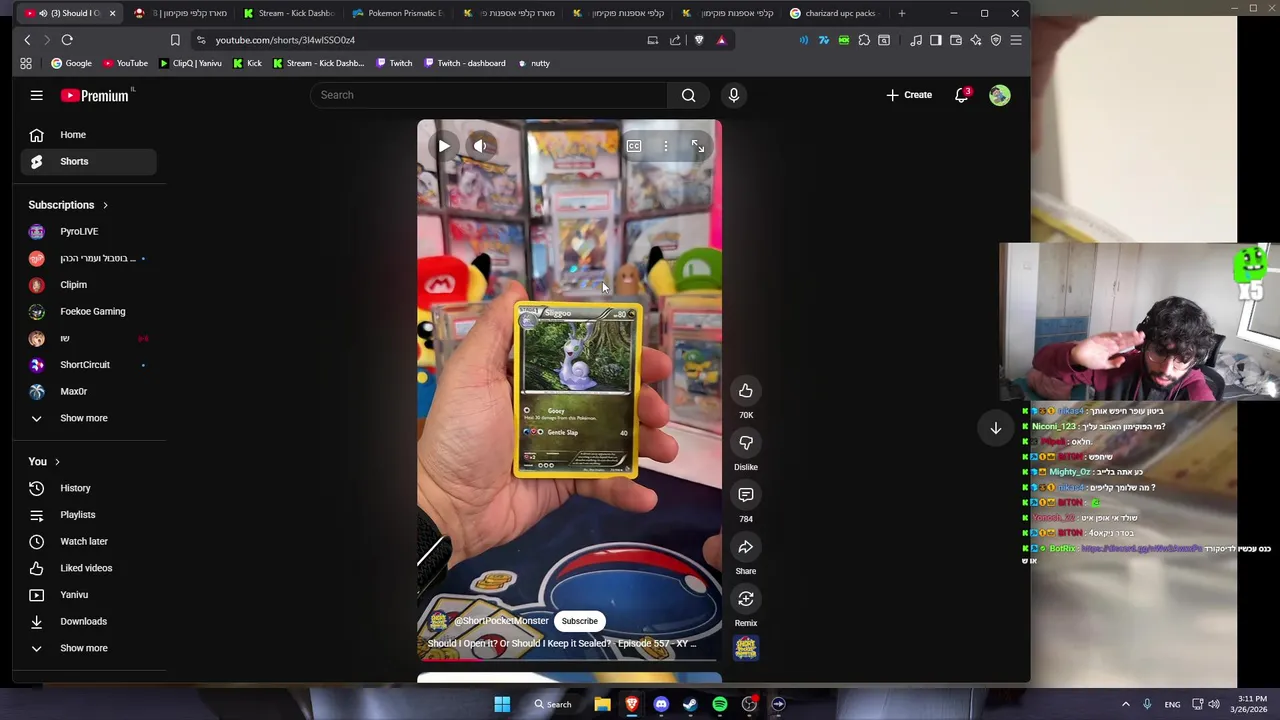Start voice search with microphone icon
This screenshot has height=720, width=1280.
pos(734,95)
